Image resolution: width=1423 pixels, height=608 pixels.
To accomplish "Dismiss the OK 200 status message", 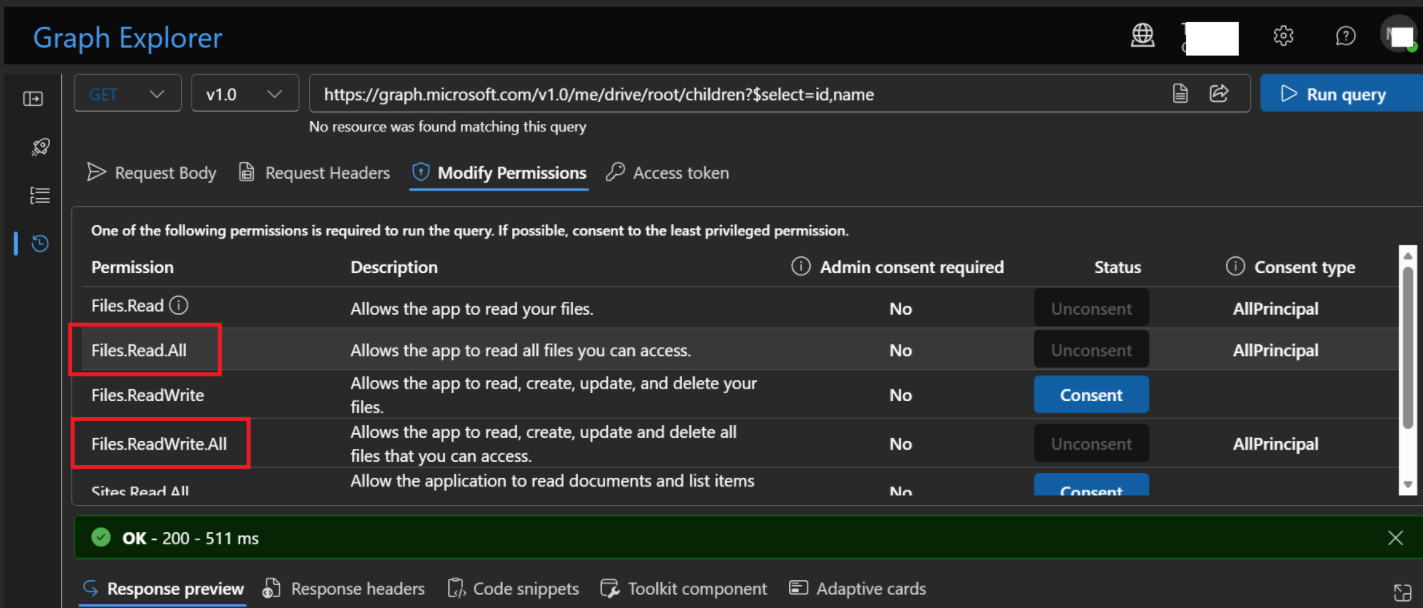I will 1395,538.
